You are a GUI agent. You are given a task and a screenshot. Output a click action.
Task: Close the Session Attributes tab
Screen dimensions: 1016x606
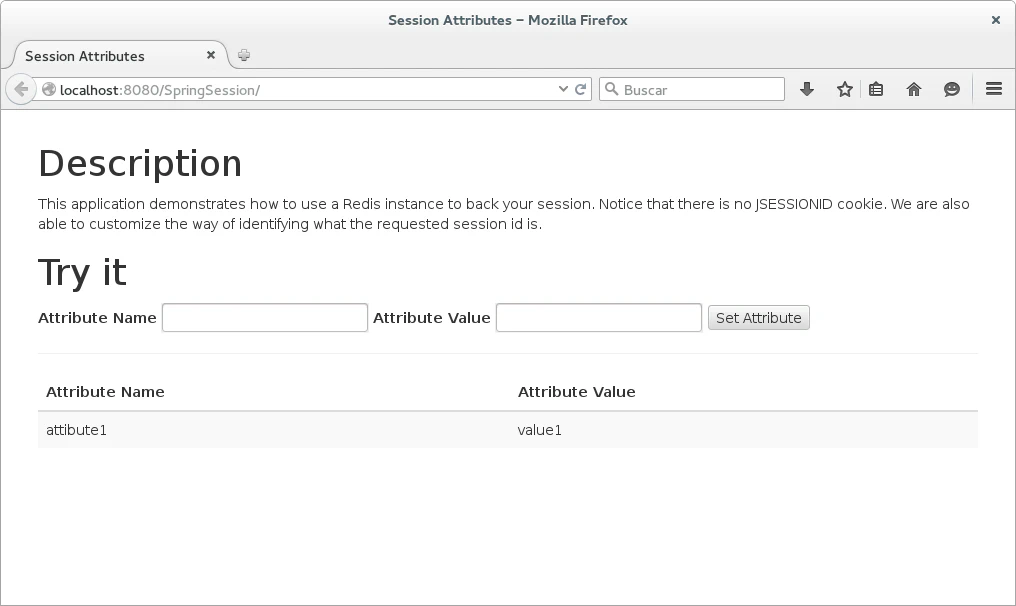pyautogui.click(x=211, y=55)
